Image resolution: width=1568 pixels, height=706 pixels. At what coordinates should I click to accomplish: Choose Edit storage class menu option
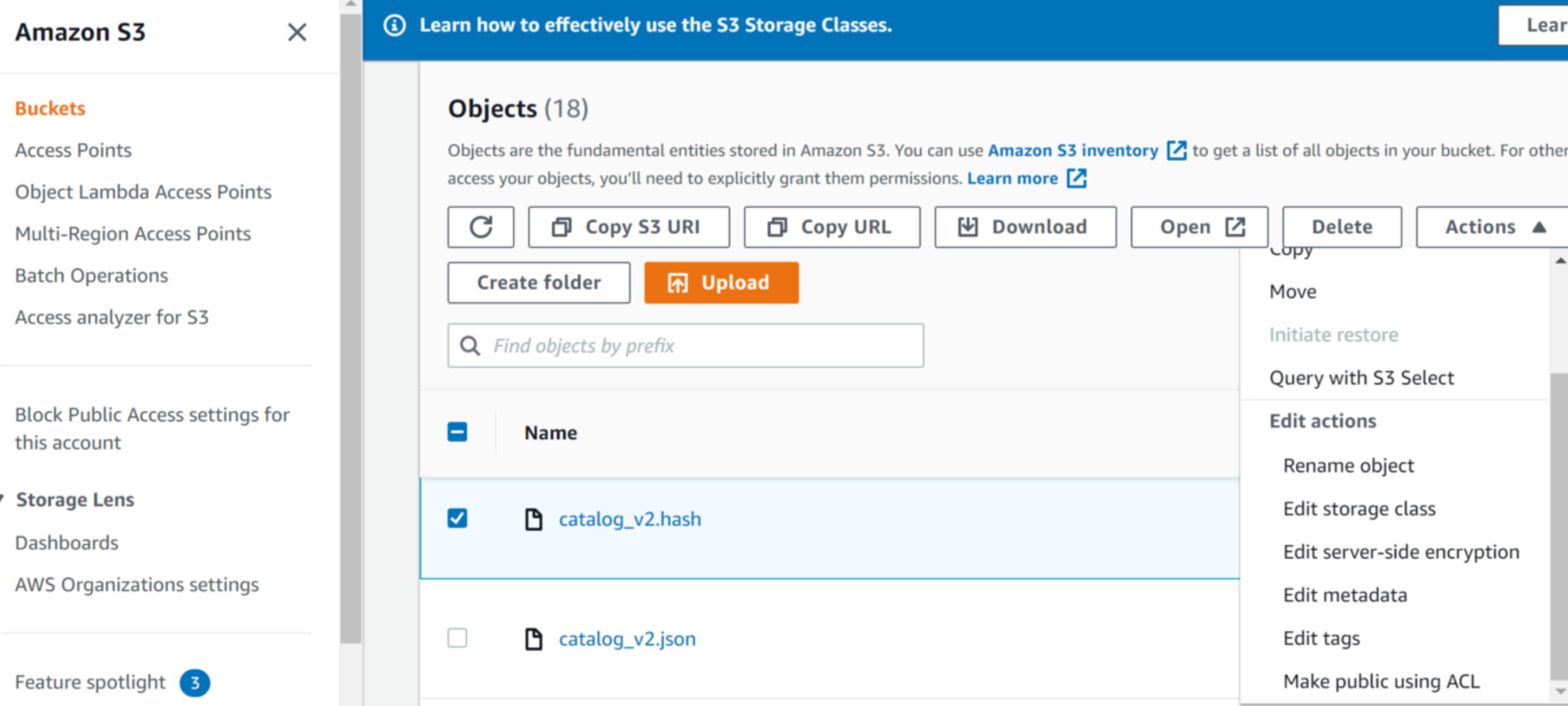1359,509
